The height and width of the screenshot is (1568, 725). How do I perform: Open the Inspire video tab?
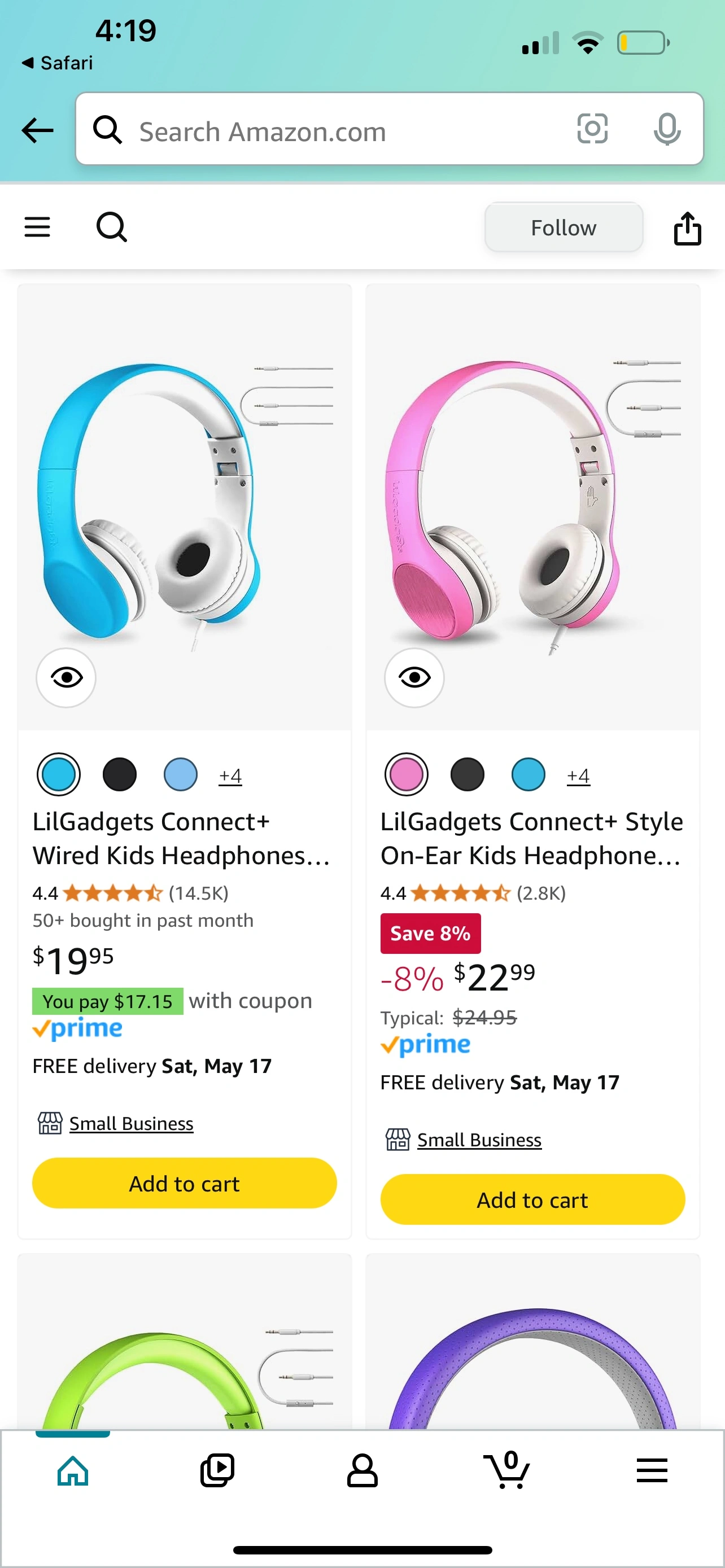coord(217,1470)
